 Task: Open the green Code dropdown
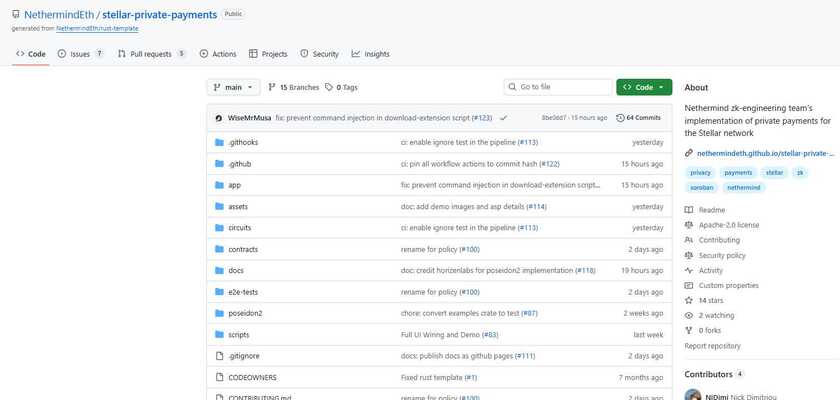pos(644,87)
